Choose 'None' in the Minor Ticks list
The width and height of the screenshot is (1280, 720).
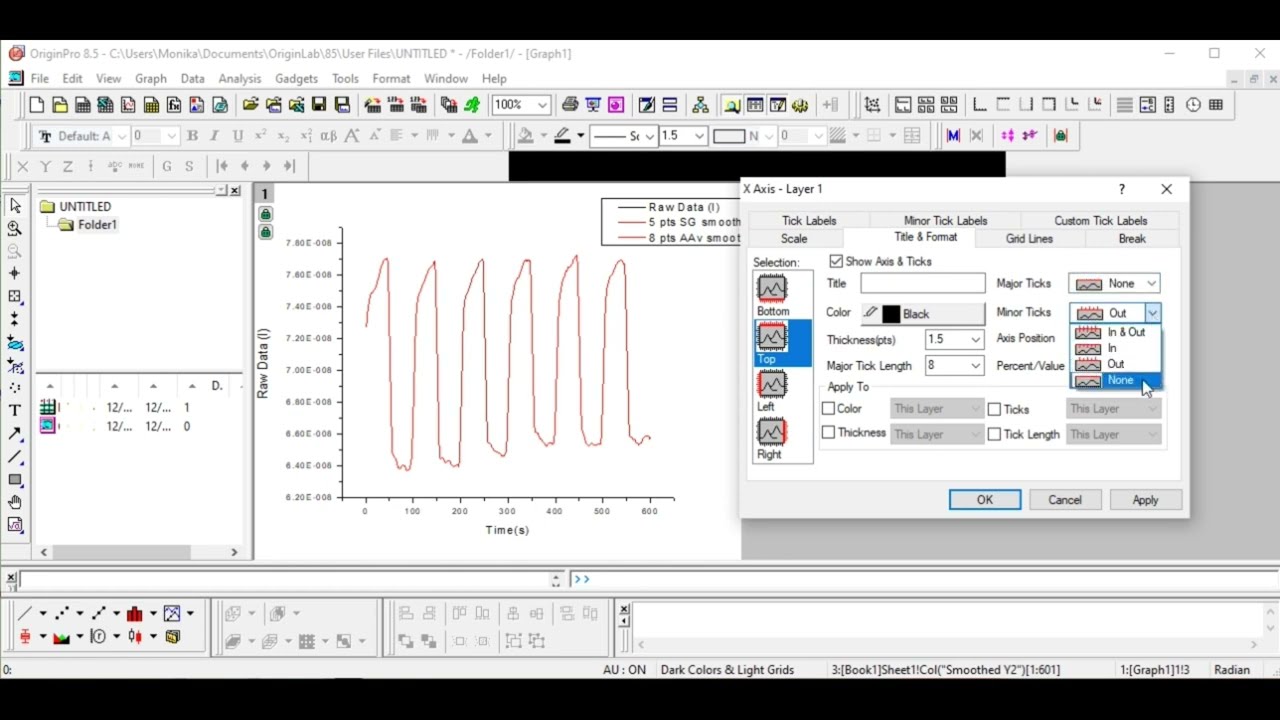(x=1117, y=381)
